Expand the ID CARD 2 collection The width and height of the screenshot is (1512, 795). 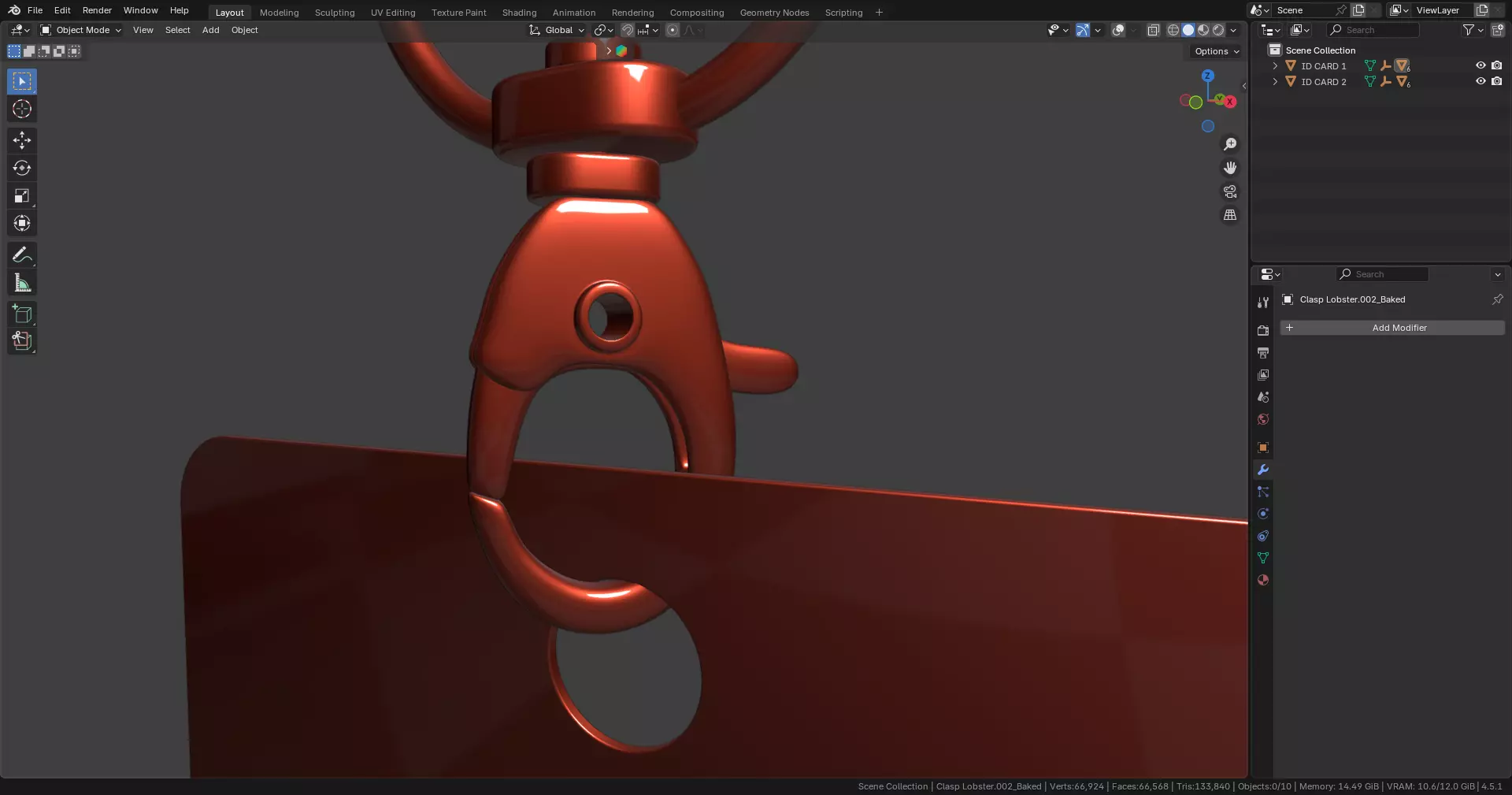pos(1275,82)
